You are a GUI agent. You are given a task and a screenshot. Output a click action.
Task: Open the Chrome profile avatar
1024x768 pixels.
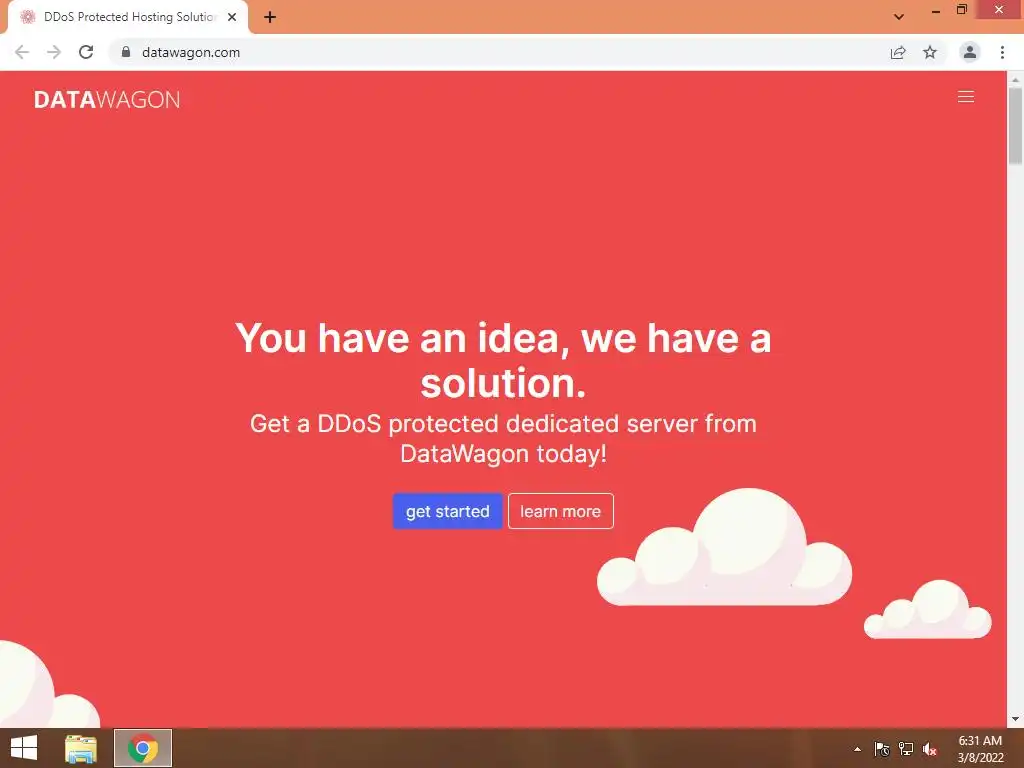click(970, 52)
